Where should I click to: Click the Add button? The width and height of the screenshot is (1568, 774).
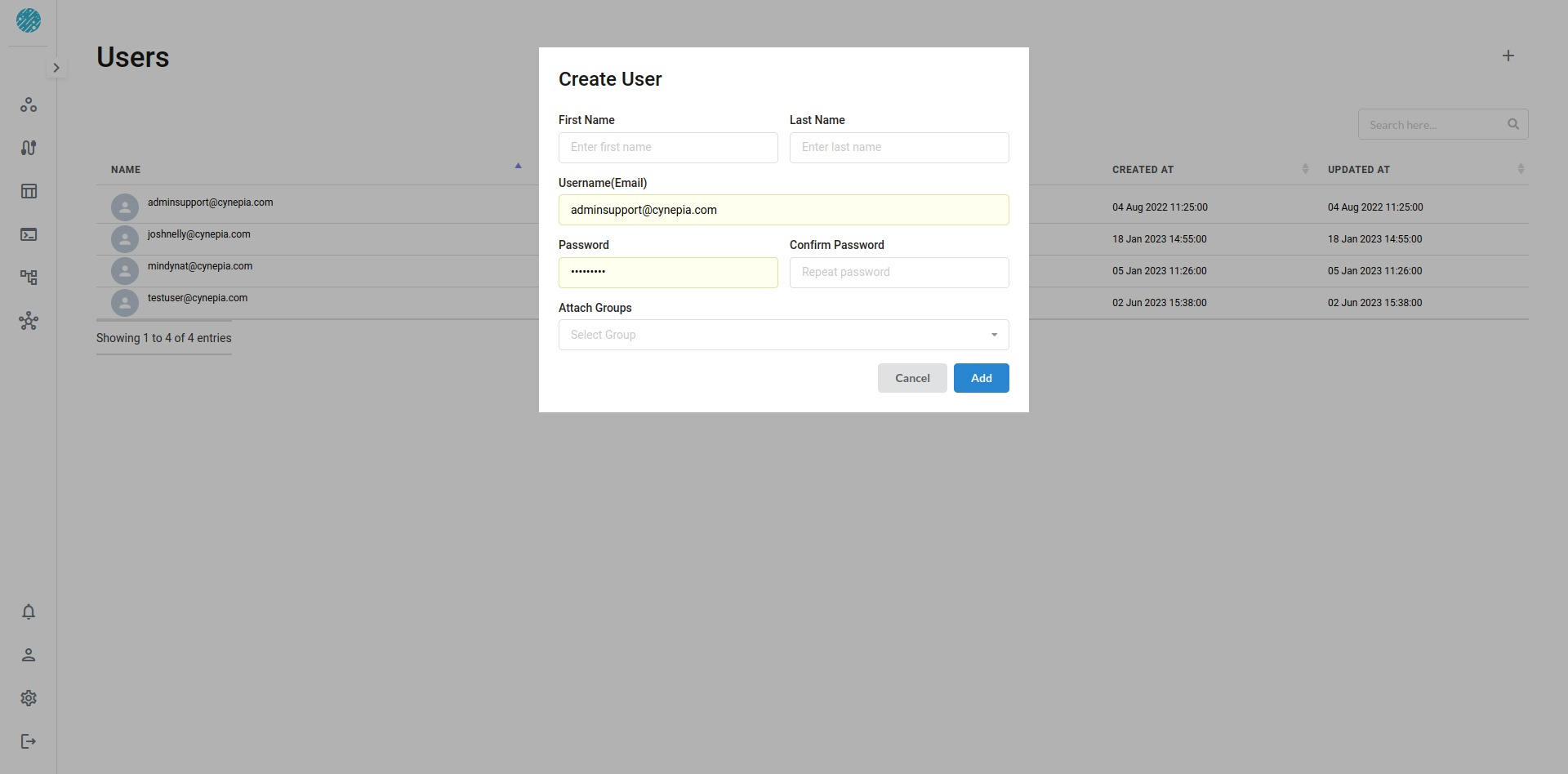coord(982,378)
